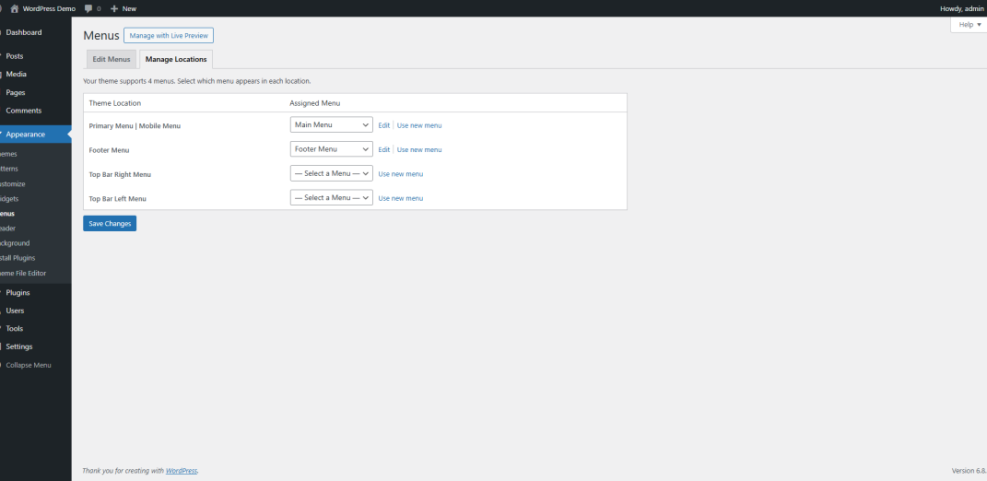Switch to the Edit Menus tab

click(111, 59)
